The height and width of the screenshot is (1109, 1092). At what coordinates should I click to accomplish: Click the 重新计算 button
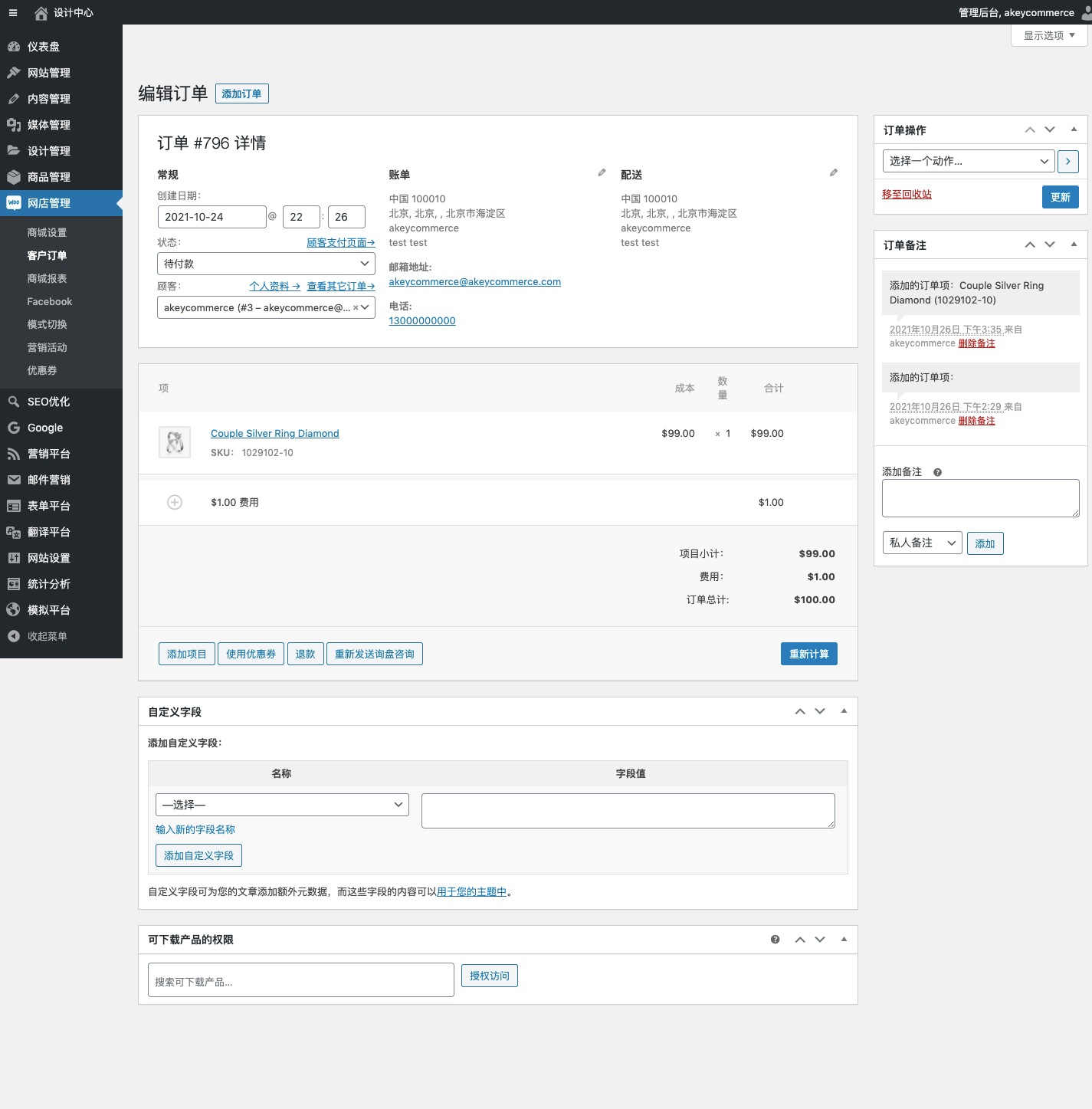808,654
